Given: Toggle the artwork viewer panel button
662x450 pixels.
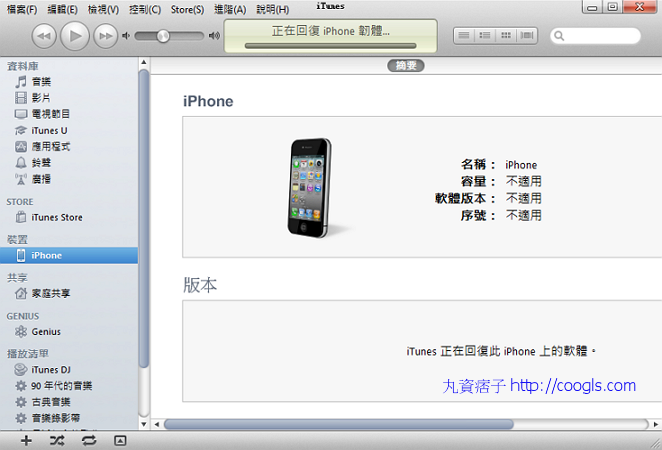Looking at the screenshot, I should [x=120, y=441].
